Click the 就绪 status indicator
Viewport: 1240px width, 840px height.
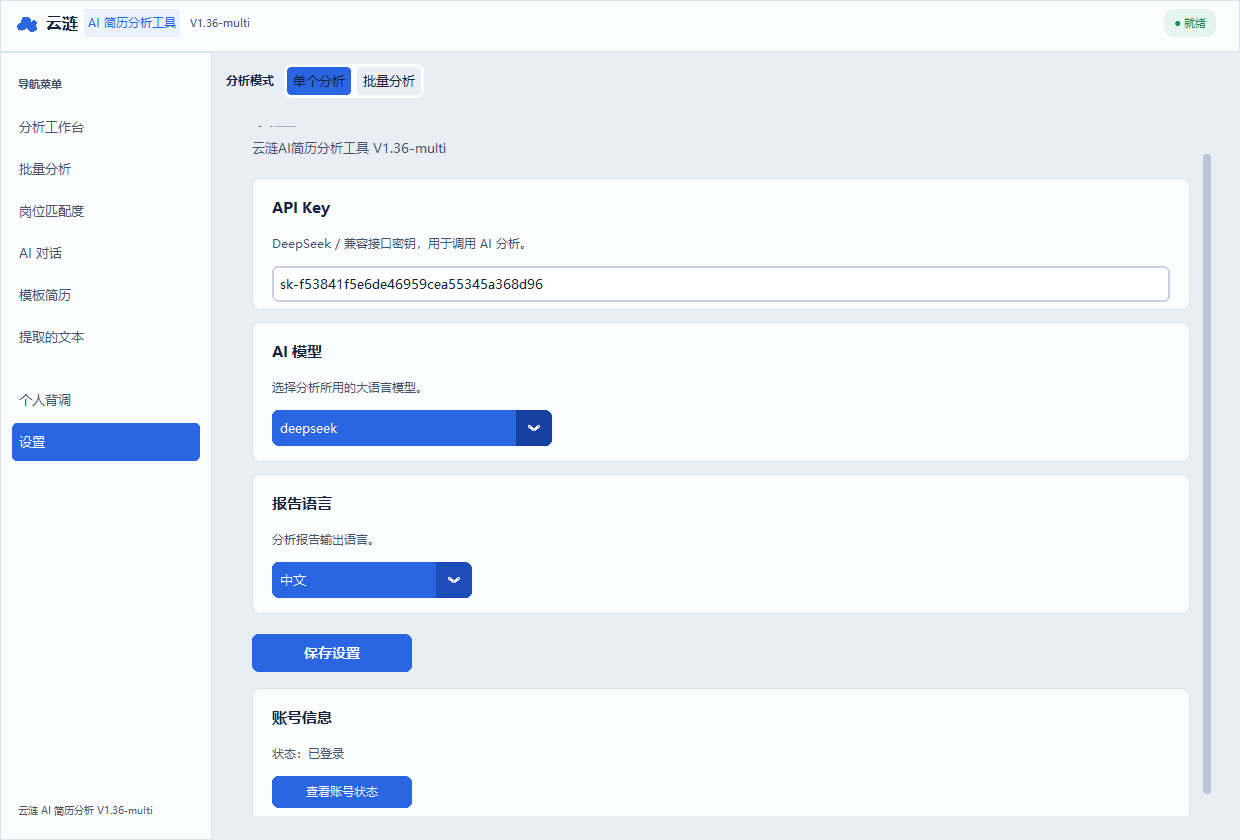coord(1190,23)
